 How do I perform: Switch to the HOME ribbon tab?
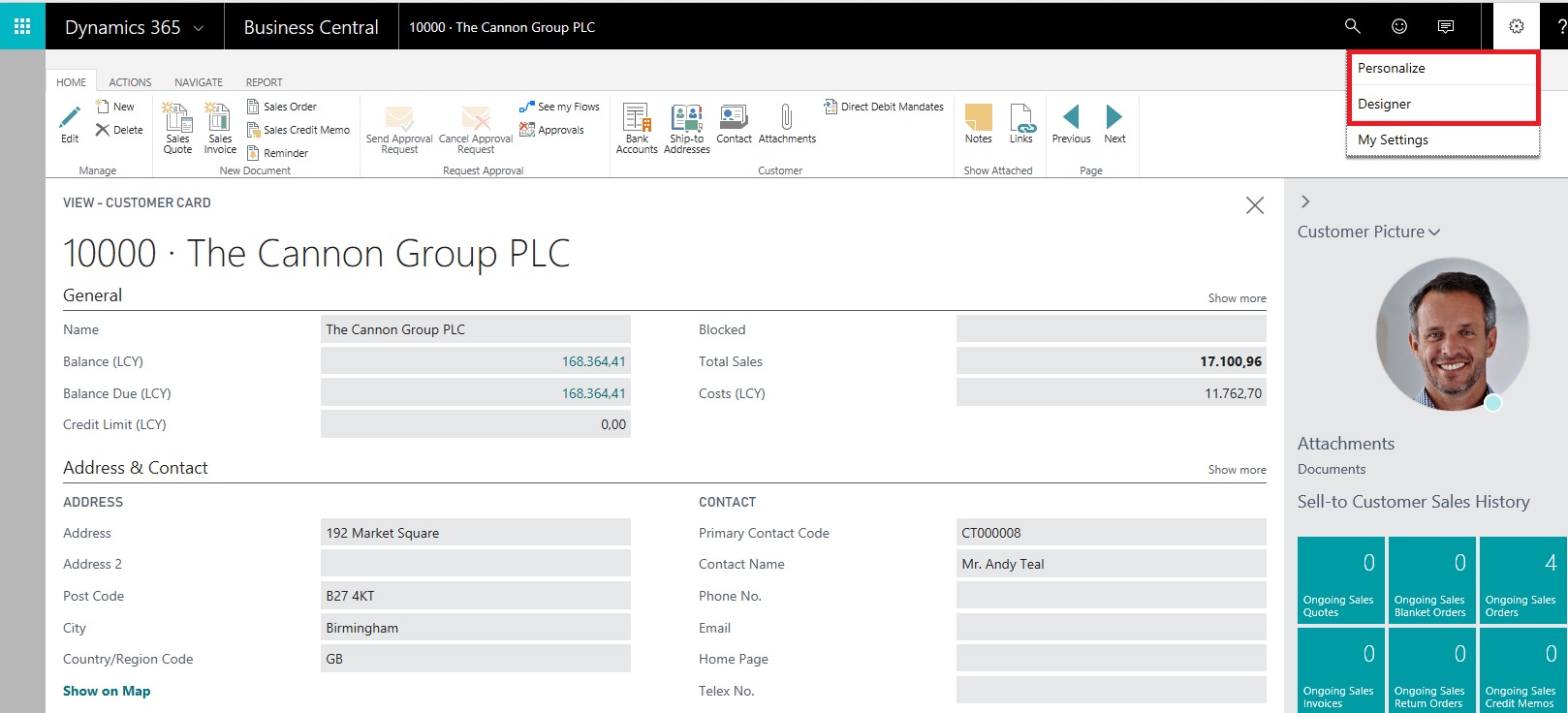(71, 82)
